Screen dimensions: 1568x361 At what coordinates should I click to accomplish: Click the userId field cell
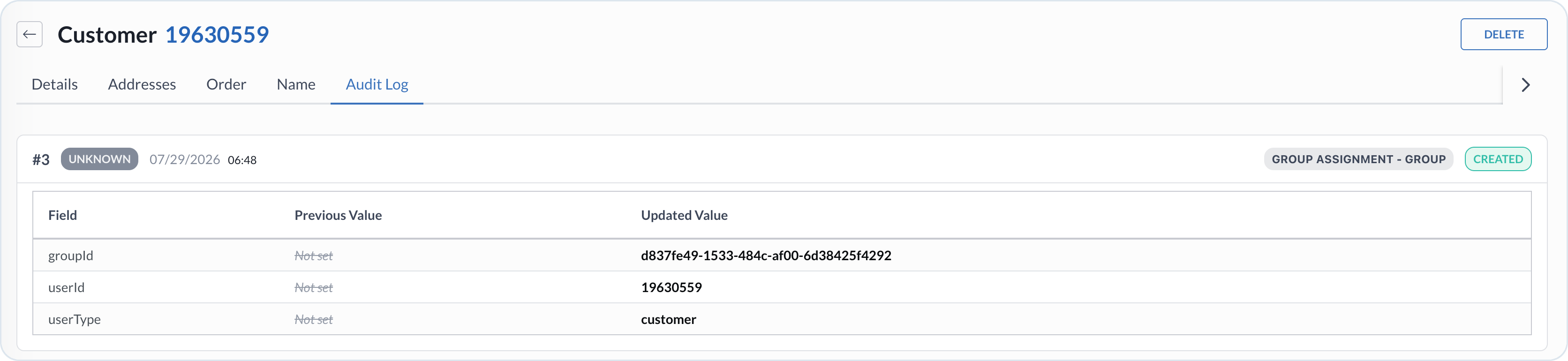click(x=66, y=287)
